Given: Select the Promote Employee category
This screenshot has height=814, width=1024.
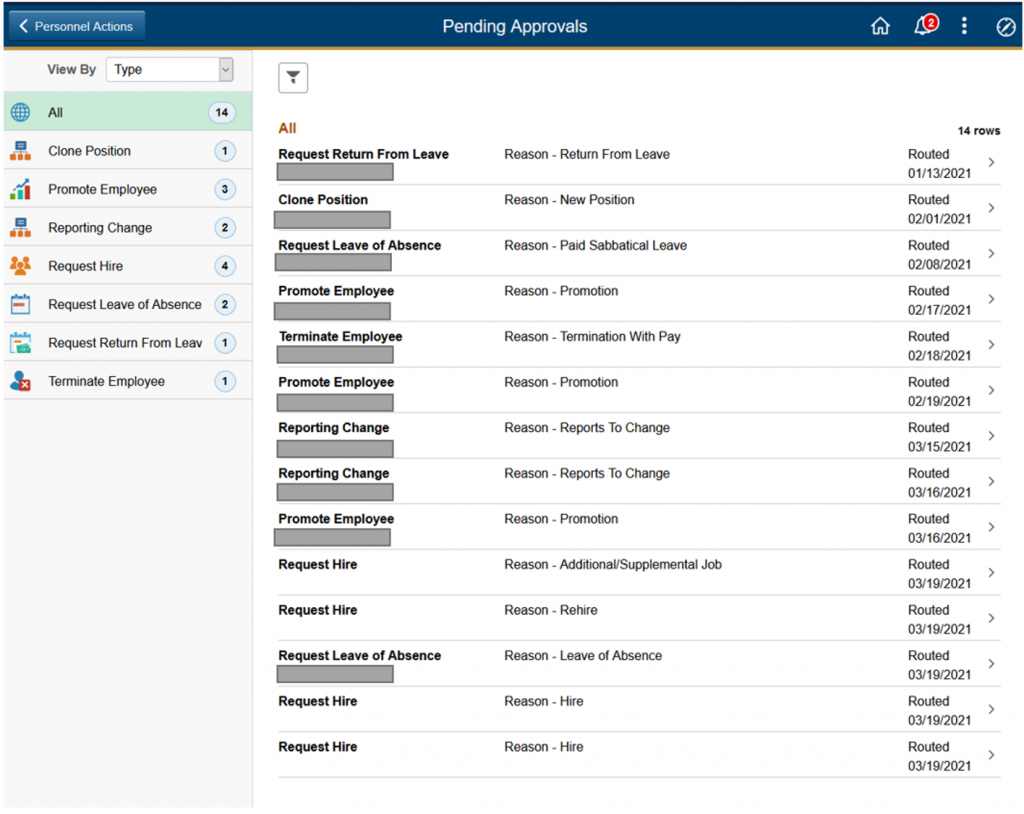Looking at the screenshot, I should (x=128, y=189).
